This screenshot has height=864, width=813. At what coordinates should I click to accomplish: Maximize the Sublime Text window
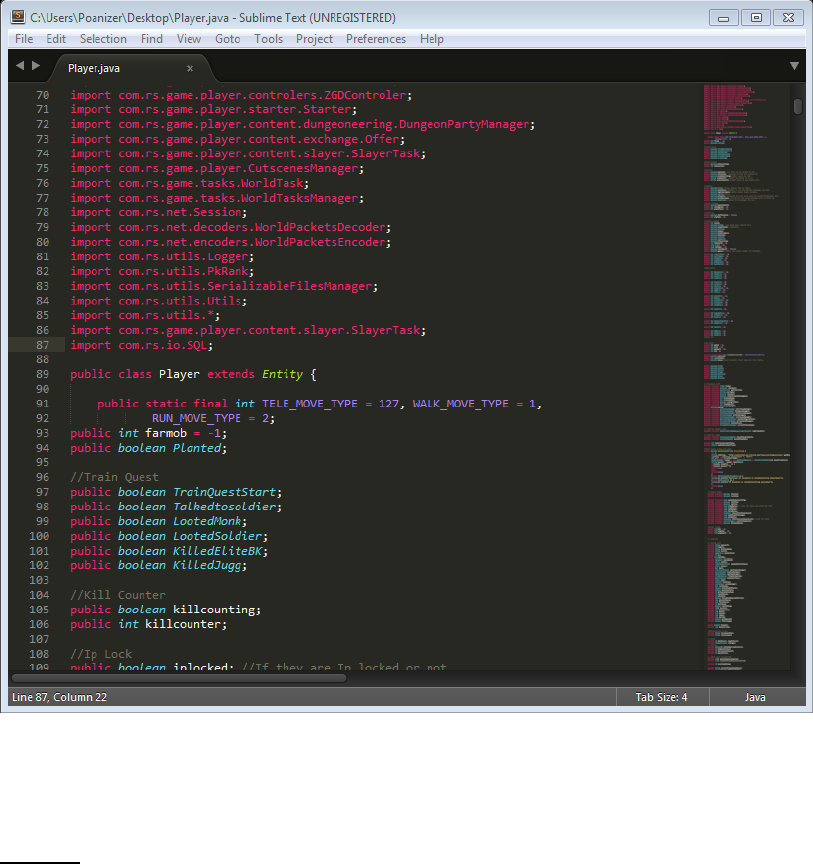[x=756, y=18]
